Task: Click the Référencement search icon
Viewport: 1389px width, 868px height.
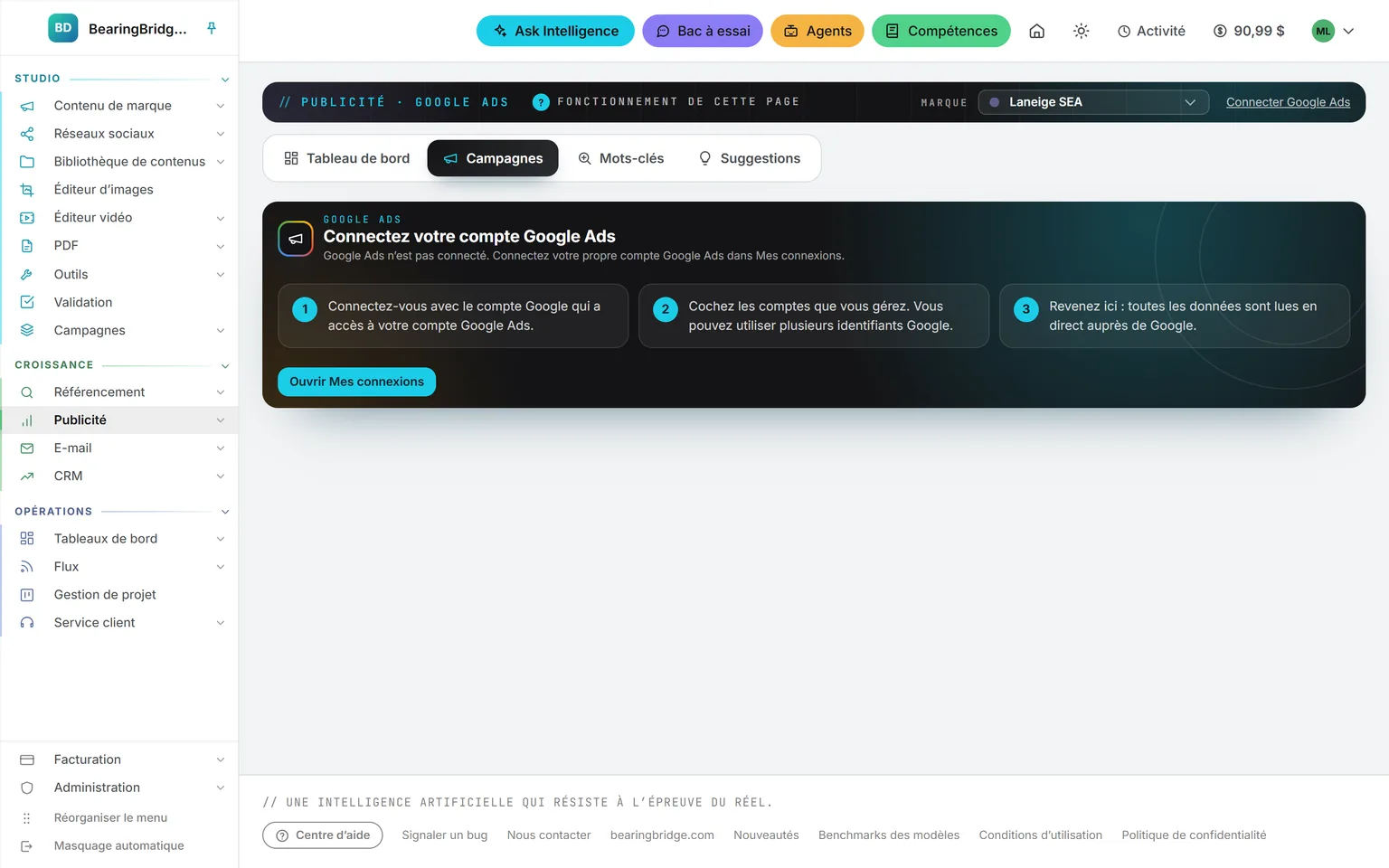Action: (x=27, y=392)
